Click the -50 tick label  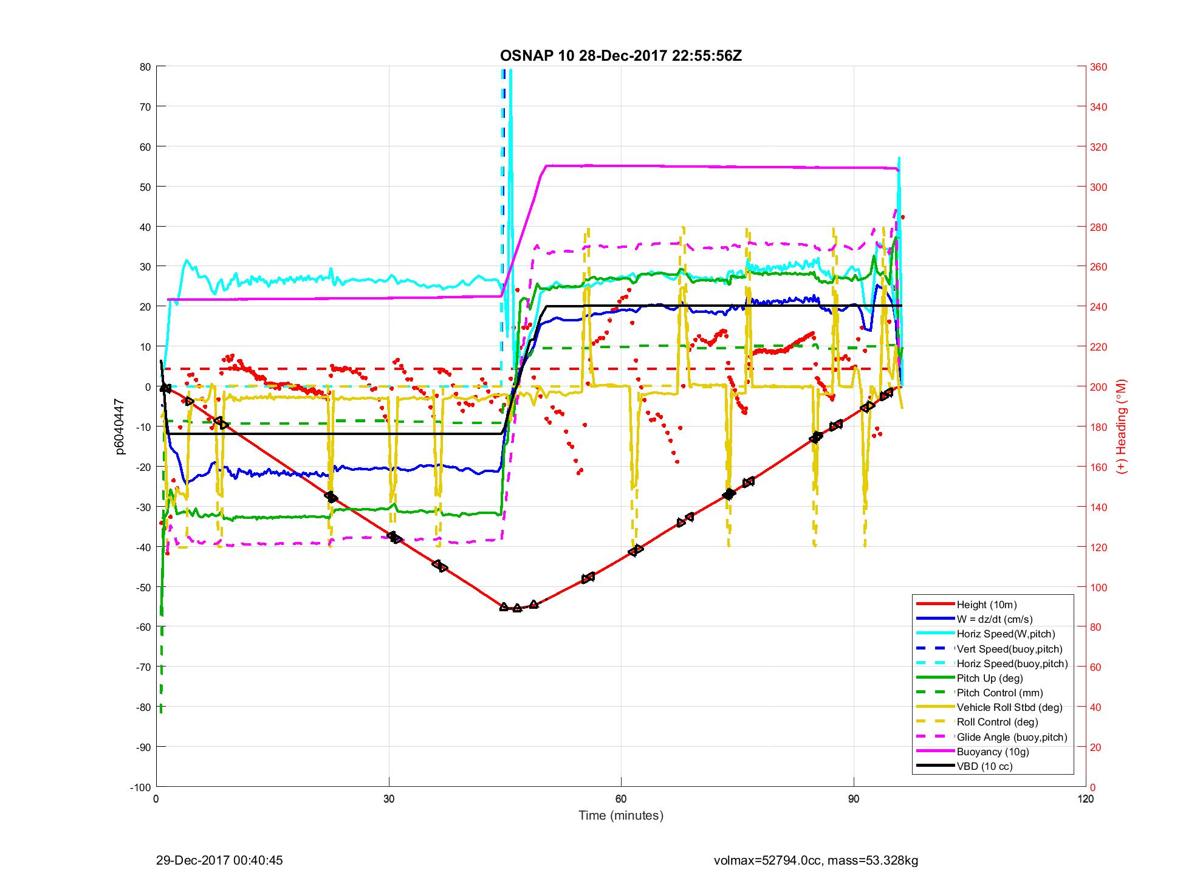click(x=142, y=587)
